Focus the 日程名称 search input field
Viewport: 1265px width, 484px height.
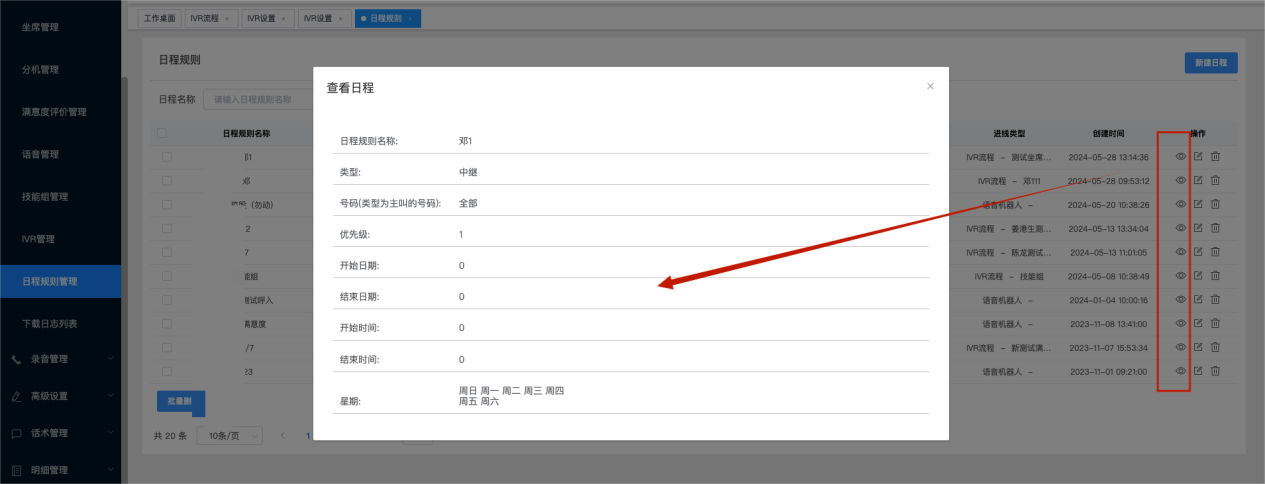pos(258,99)
